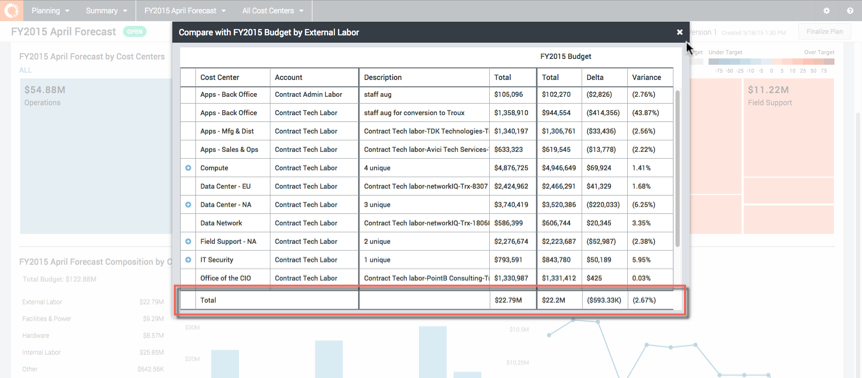Click the Finalize Plan button

point(825,32)
